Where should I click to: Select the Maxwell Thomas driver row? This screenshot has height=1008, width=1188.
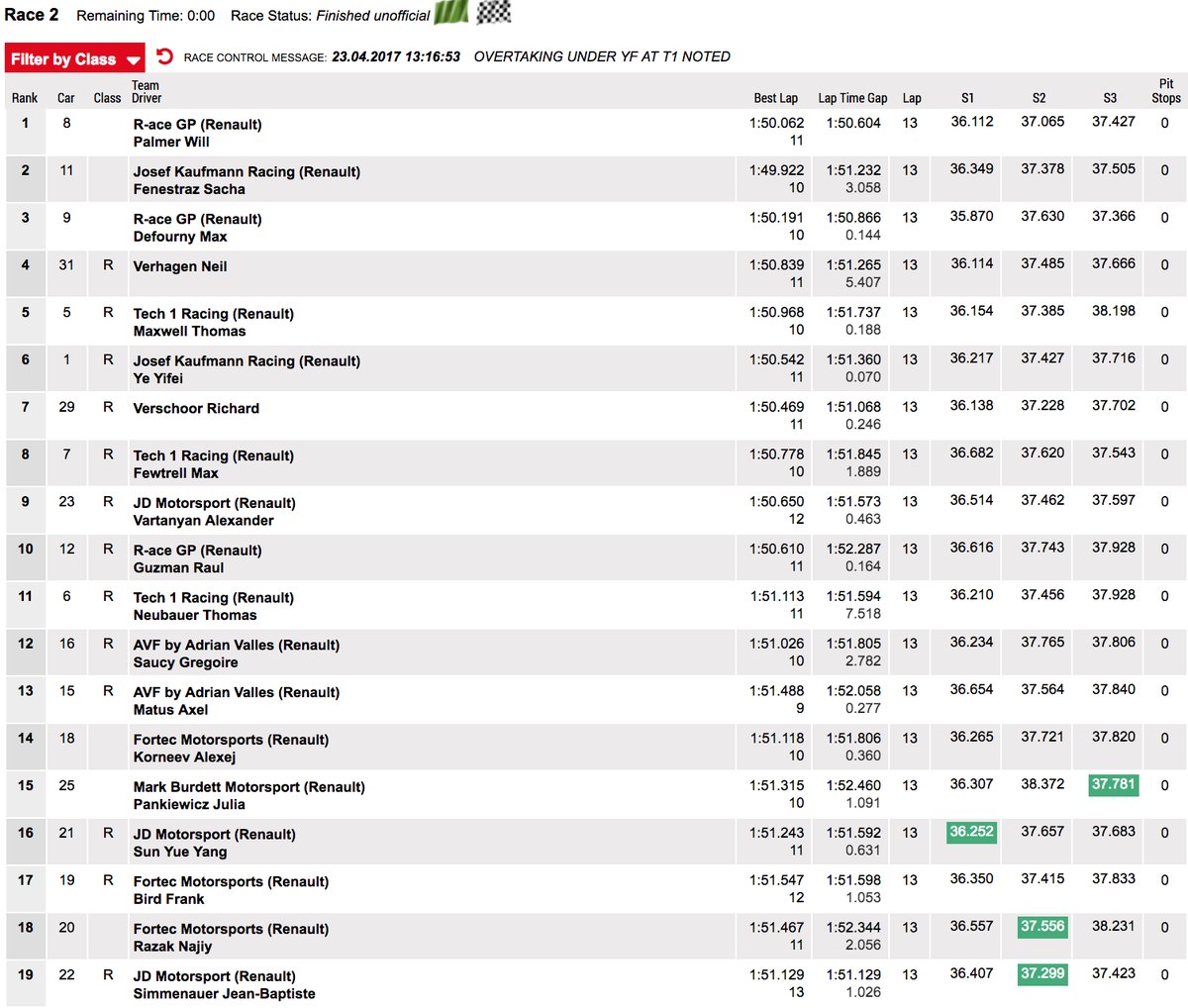[x=594, y=321]
